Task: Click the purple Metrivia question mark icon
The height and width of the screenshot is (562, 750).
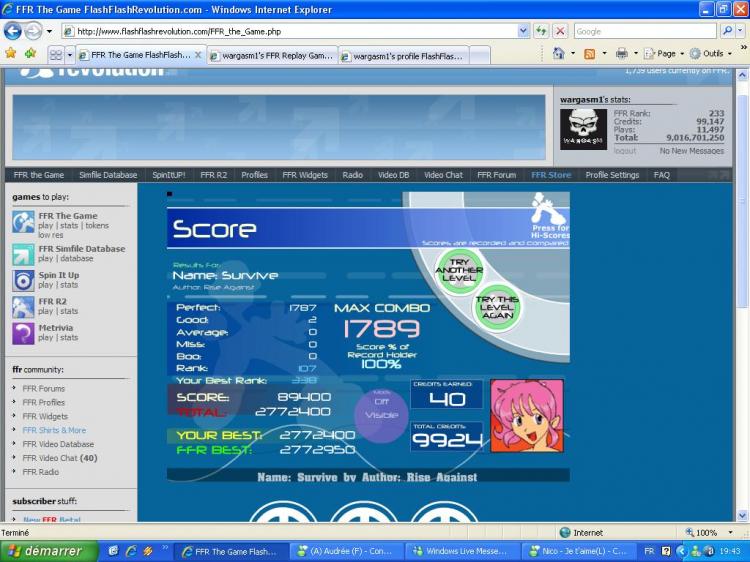Action: [23, 333]
